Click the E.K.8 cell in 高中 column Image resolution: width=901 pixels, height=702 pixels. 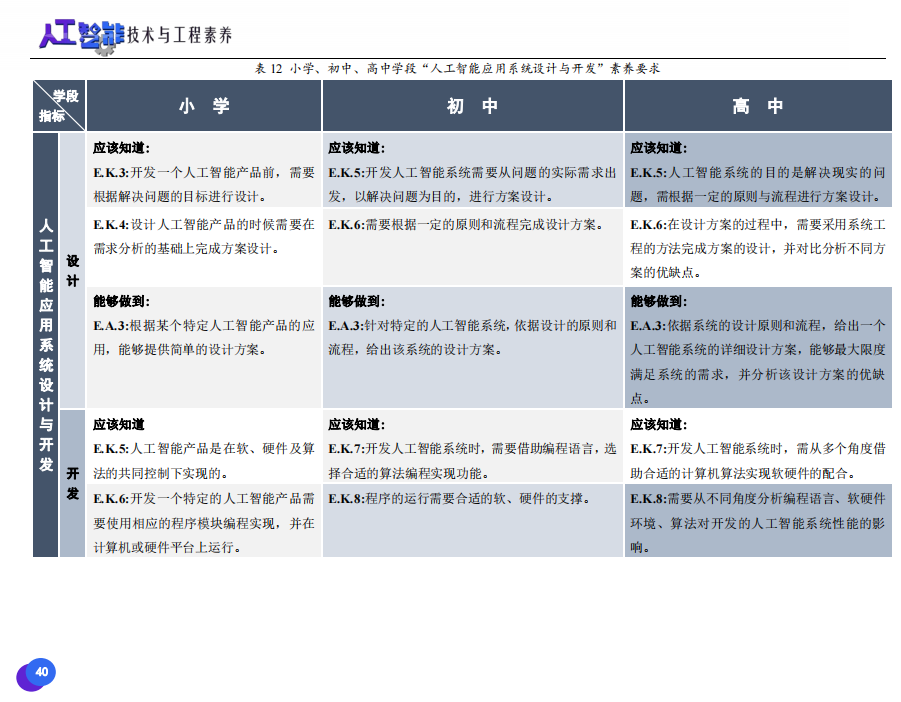(757, 522)
